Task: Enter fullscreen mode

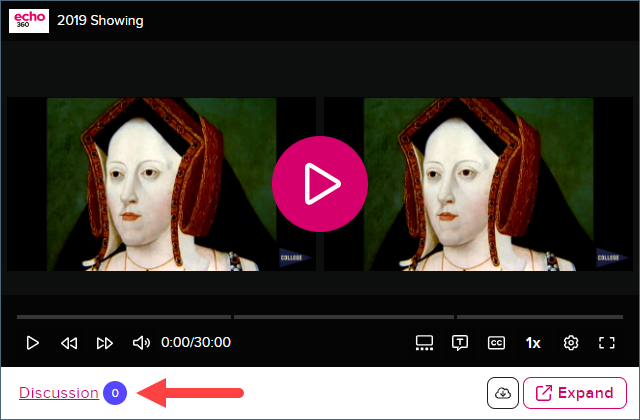Action: (607, 343)
